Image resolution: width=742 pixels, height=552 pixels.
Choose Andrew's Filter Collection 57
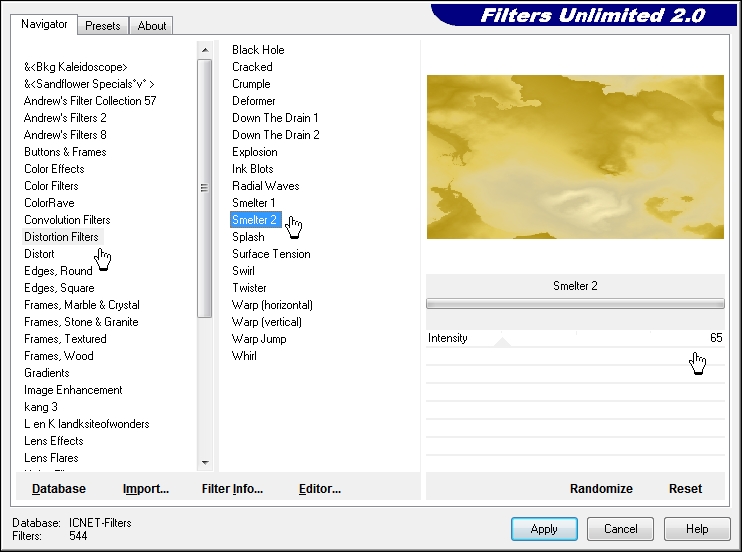(90, 101)
